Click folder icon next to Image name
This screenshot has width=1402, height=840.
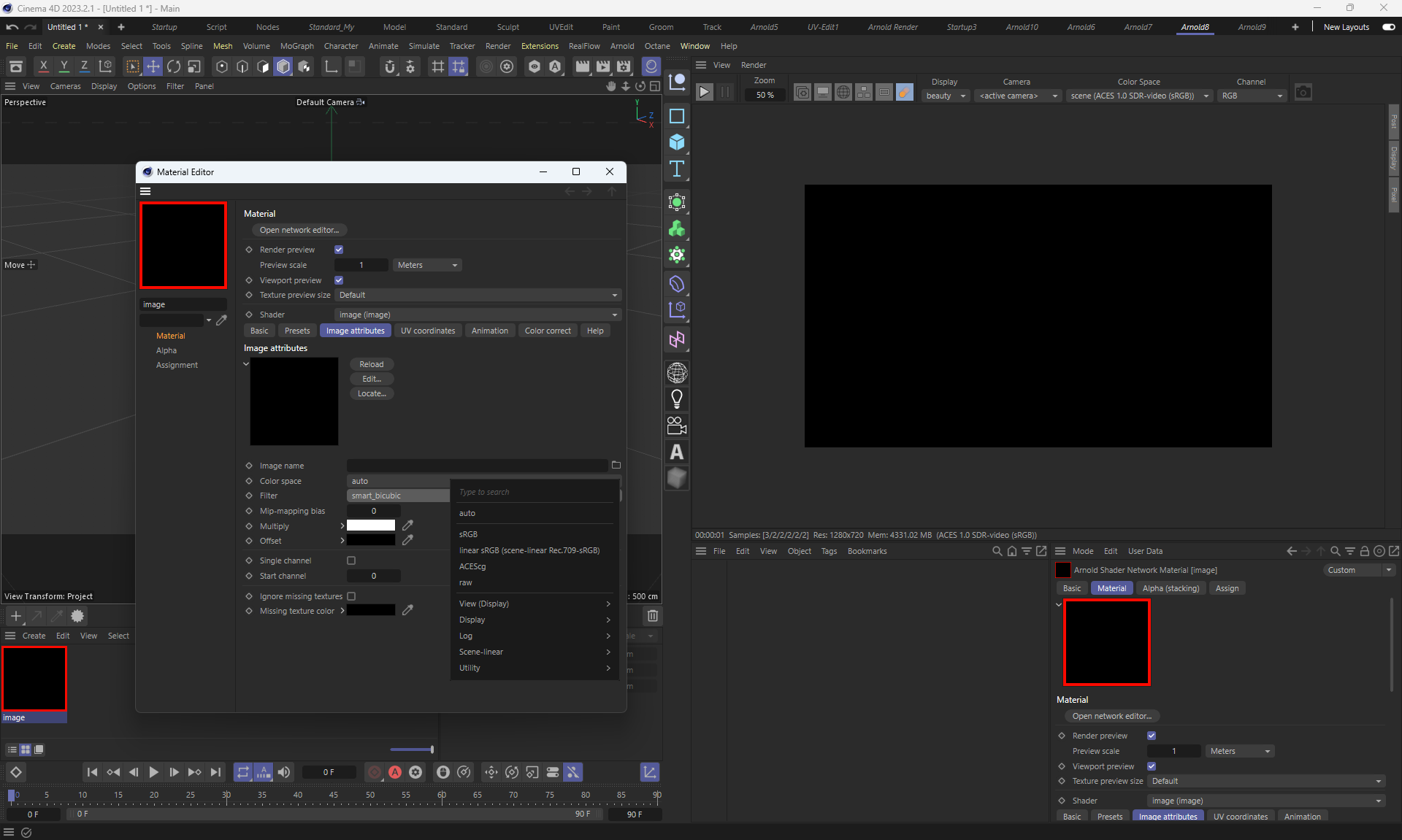click(x=616, y=465)
